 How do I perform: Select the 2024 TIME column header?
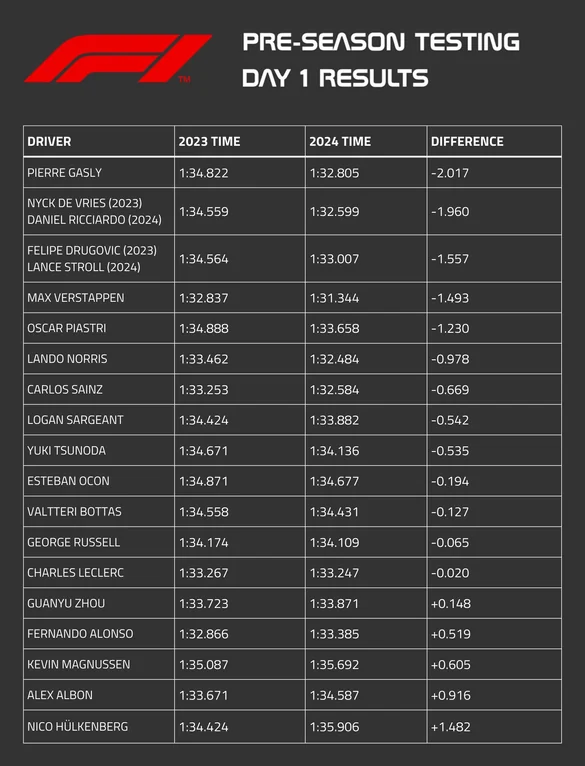tap(340, 142)
